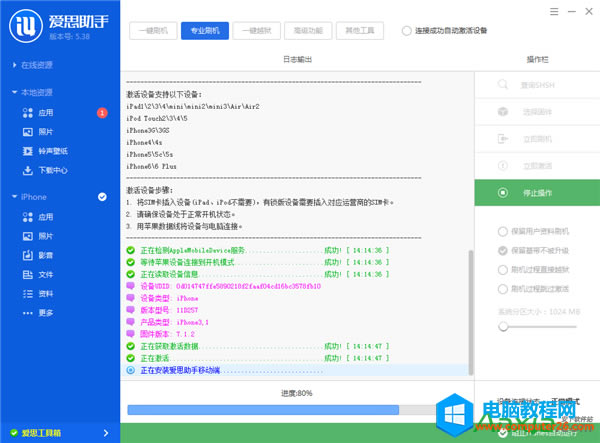The width and height of the screenshot is (600, 443).
Task: Switch to the 一键刷机 tab
Action: tap(153, 31)
